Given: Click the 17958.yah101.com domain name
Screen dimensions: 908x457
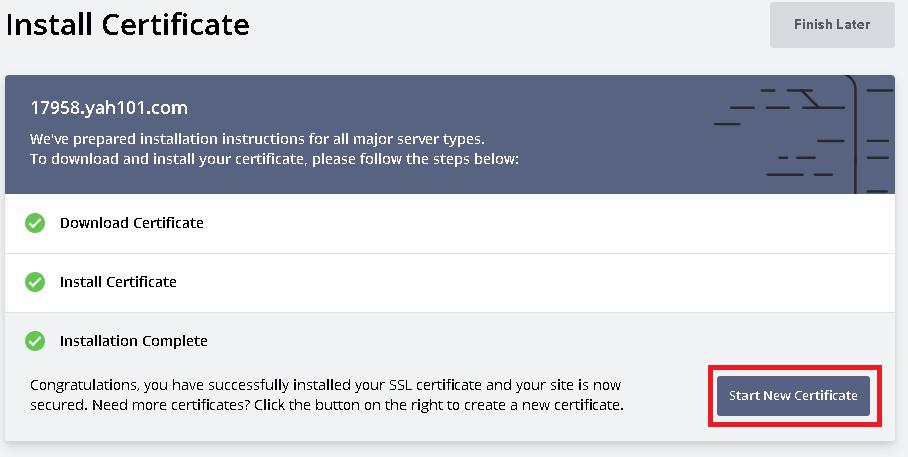Looking at the screenshot, I should (x=109, y=108).
